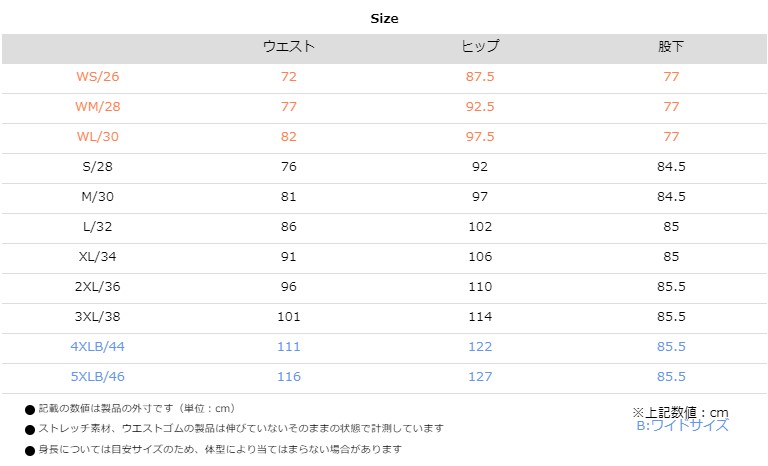
Task: Click the 3XL/38 size label
Action: click(x=97, y=316)
